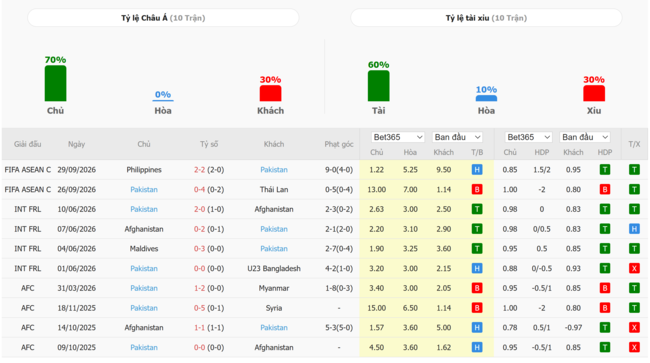650x363 pixels.
Task: Click green T badge in T/X column, Thái Lan row
Action: click(x=634, y=189)
